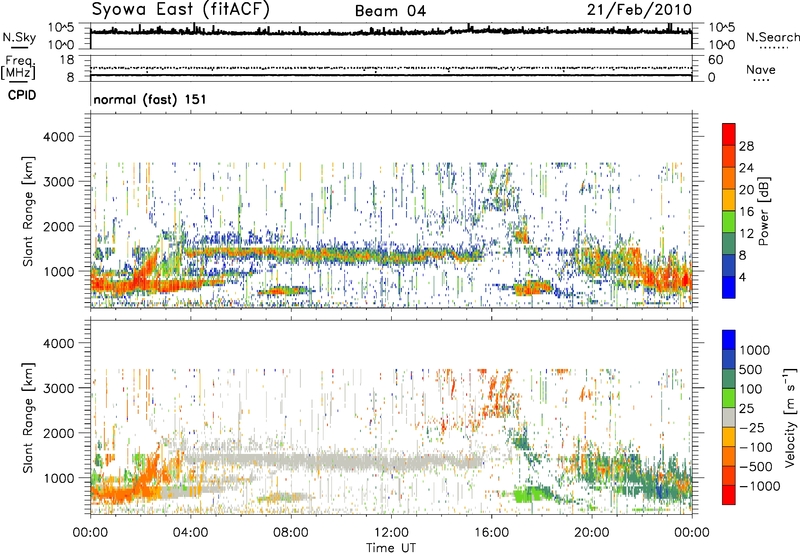Click the "normal (fast) 151" mode text

point(149,99)
